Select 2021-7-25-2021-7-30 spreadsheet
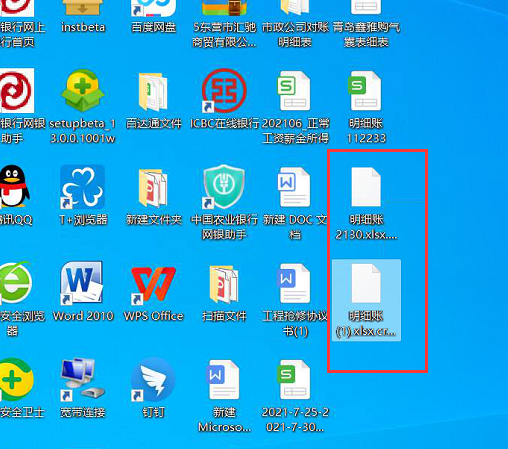 pos(295,380)
